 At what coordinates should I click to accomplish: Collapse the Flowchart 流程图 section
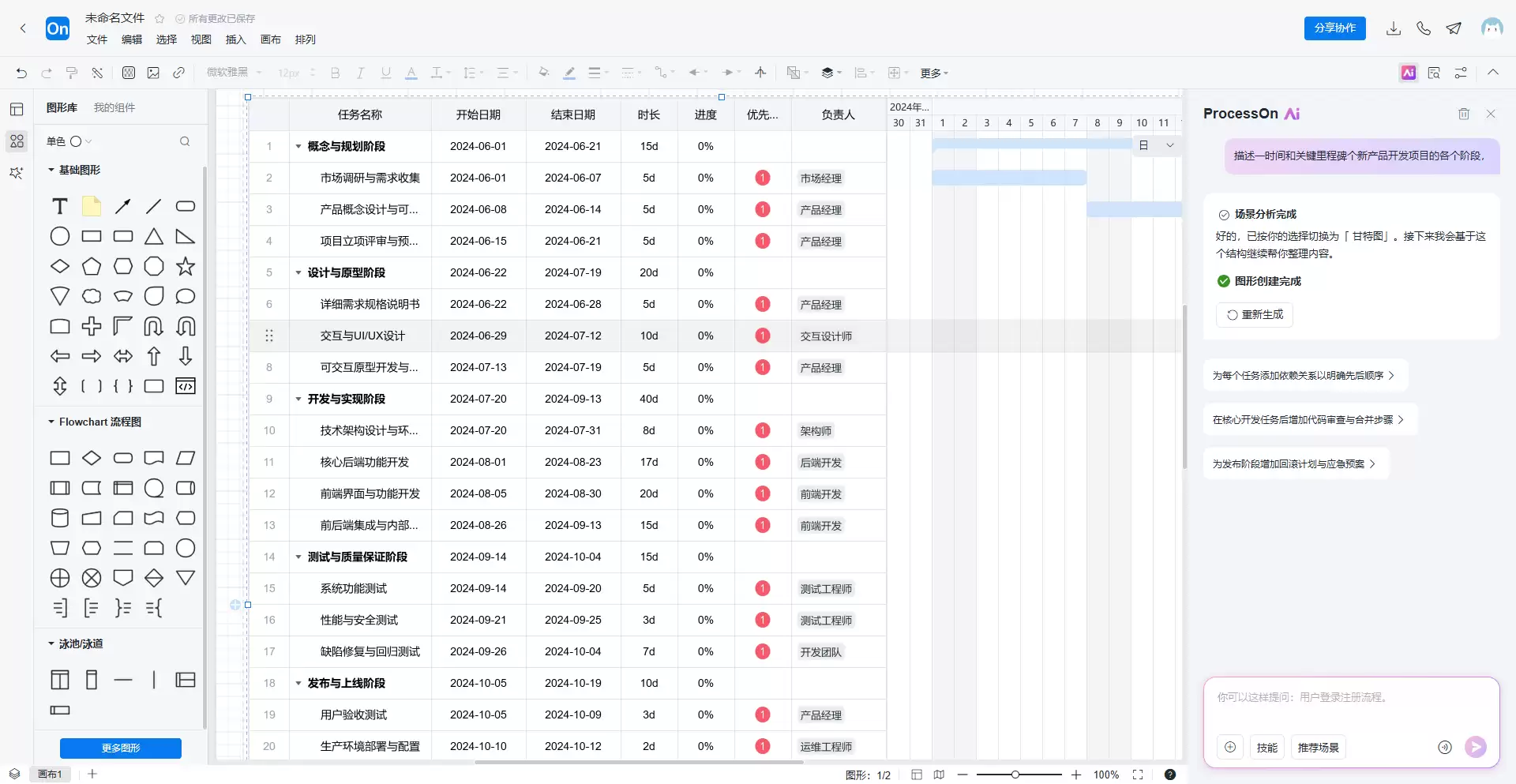(51, 422)
